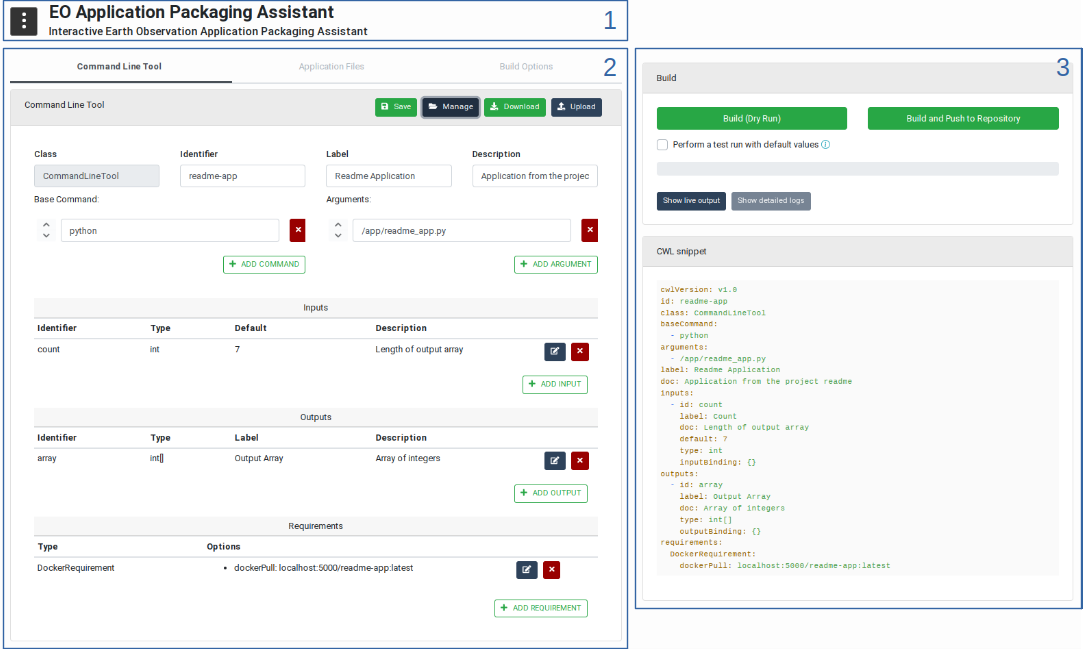The width and height of the screenshot is (1085, 649).
Task: Move /app/readme_app.py argument down
Action: (338, 236)
